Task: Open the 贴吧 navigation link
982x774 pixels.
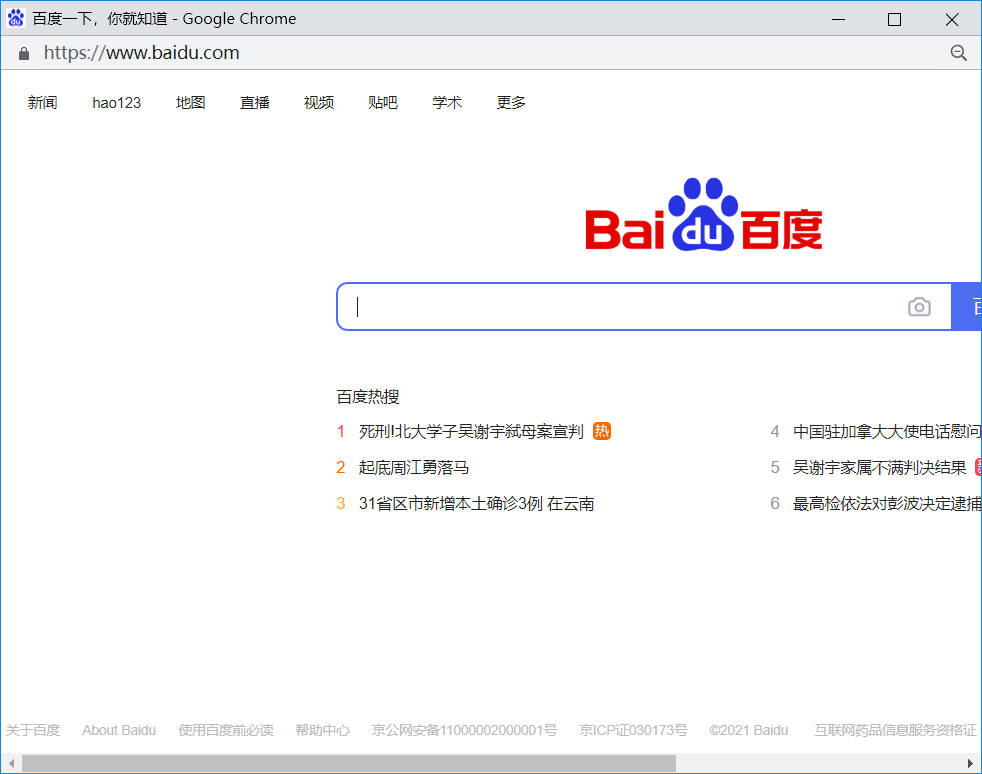Action: coord(383,103)
